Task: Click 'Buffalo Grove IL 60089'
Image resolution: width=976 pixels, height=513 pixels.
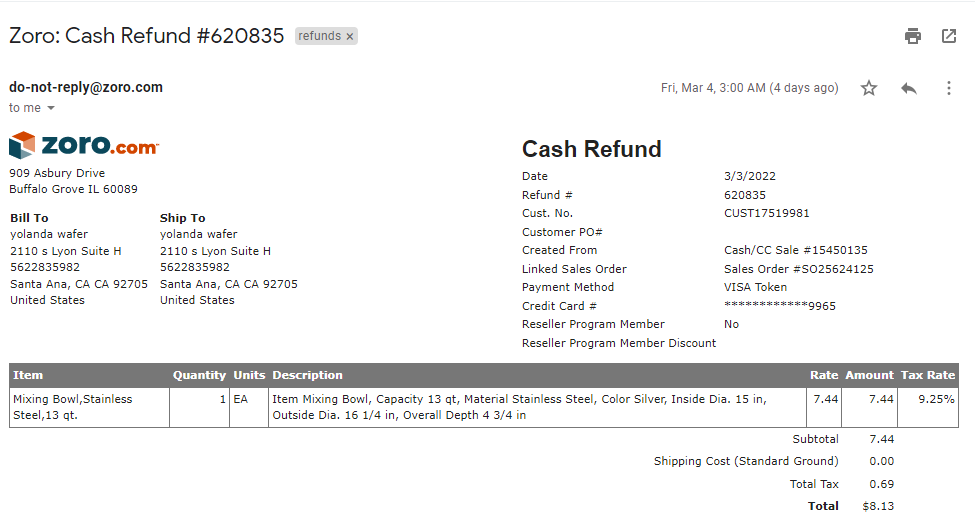Action: click(73, 189)
